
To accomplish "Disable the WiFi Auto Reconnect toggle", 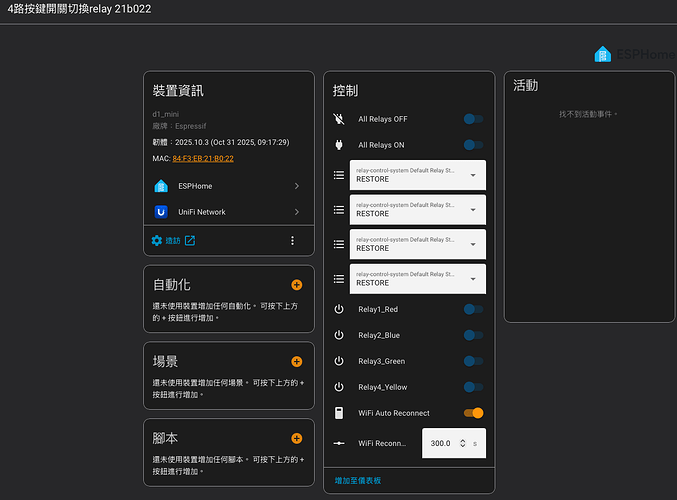I will tap(473, 413).
